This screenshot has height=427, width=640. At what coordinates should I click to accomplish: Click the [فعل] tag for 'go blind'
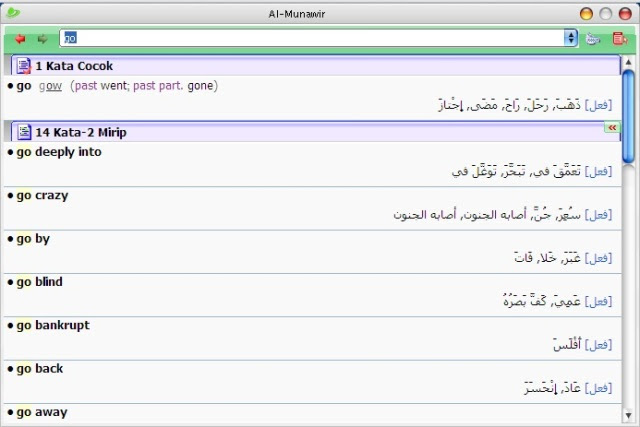pyautogui.click(x=598, y=302)
